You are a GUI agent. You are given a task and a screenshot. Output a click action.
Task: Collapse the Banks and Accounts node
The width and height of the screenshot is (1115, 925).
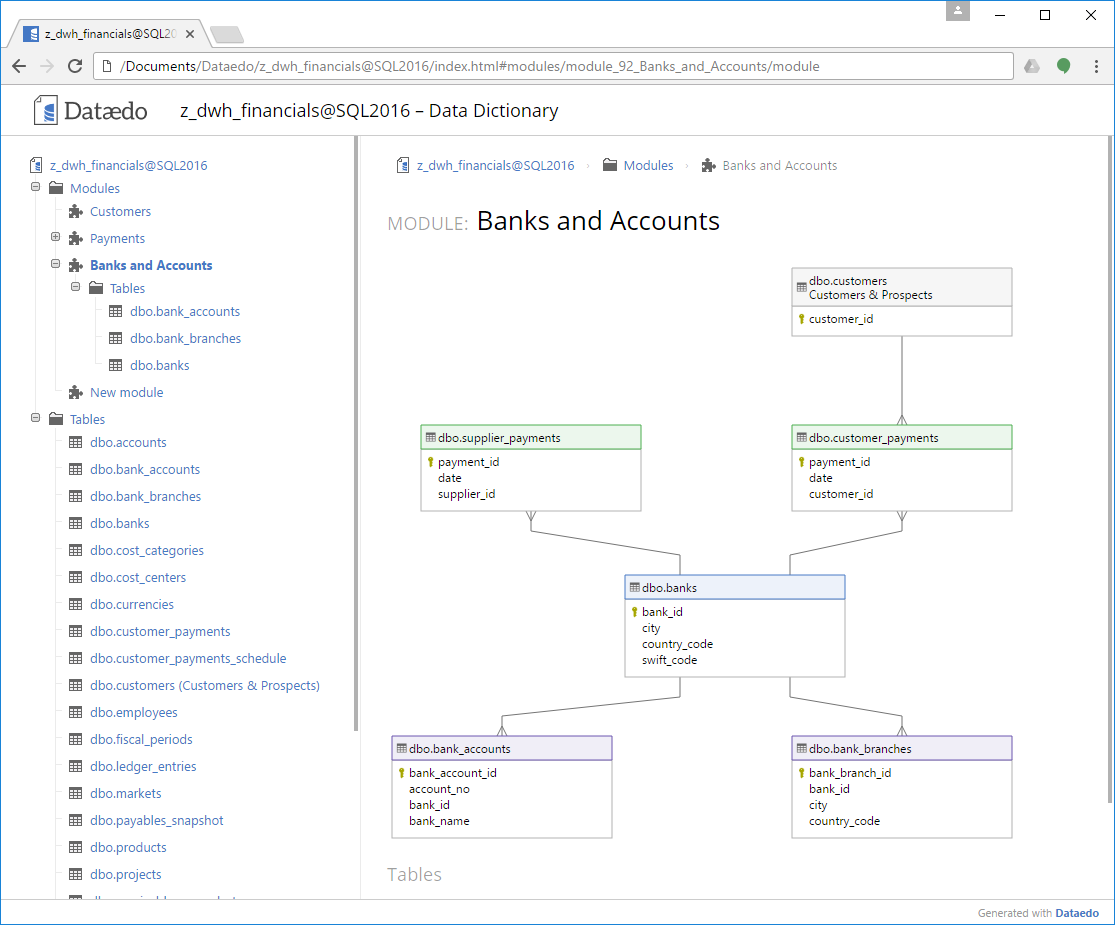pos(55,264)
